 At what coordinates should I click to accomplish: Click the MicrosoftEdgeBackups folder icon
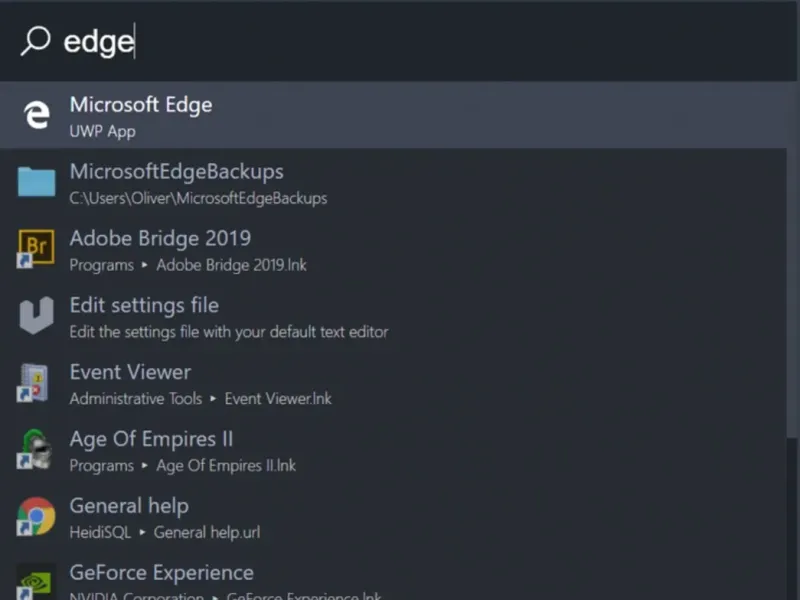36,181
